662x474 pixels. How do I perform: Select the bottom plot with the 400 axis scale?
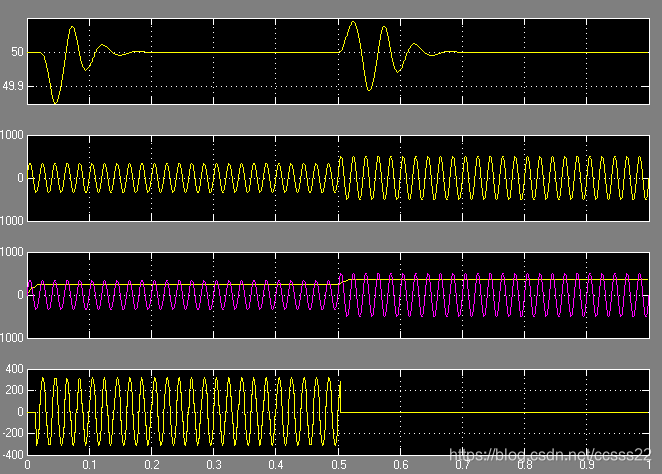coord(338,412)
